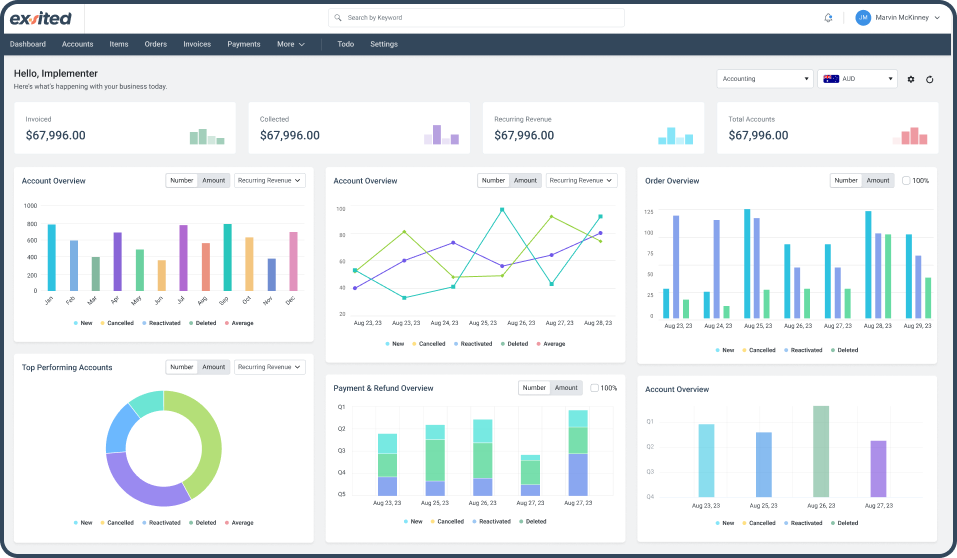The height and width of the screenshot is (558, 957).
Task: Click the green mini chart on the Invoiced card
Action: click(x=207, y=136)
